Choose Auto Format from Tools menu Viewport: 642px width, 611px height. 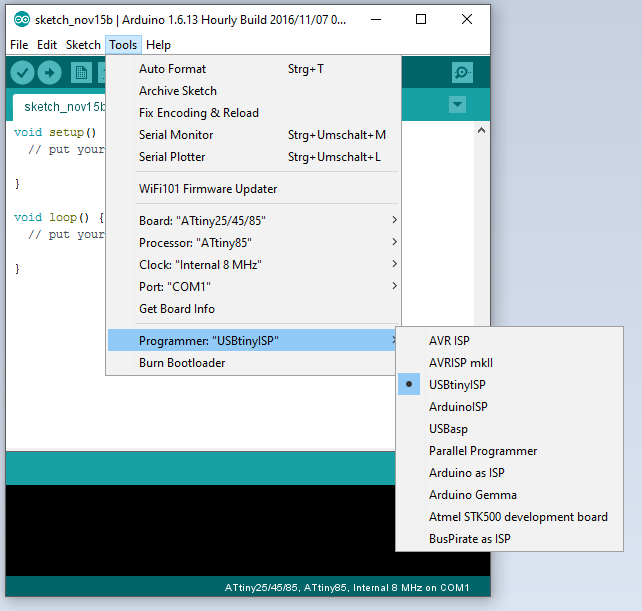[253, 69]
